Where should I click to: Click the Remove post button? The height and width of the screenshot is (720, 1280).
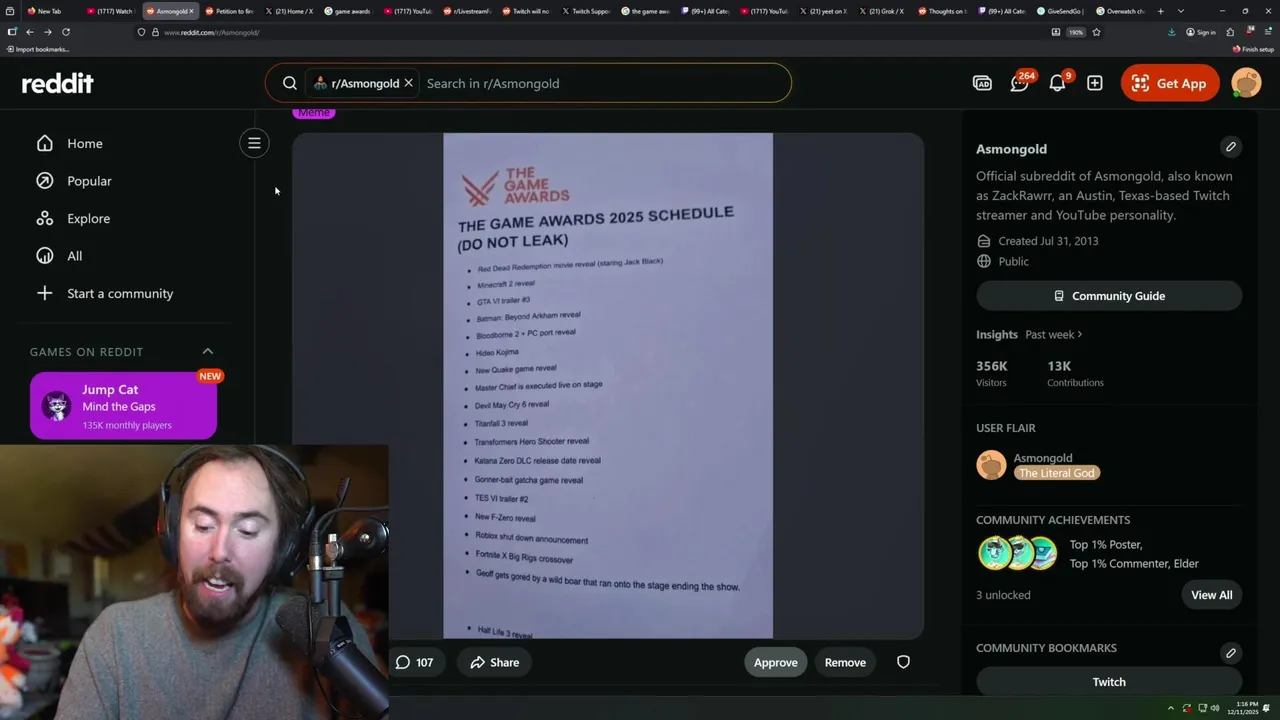point(845,662)
